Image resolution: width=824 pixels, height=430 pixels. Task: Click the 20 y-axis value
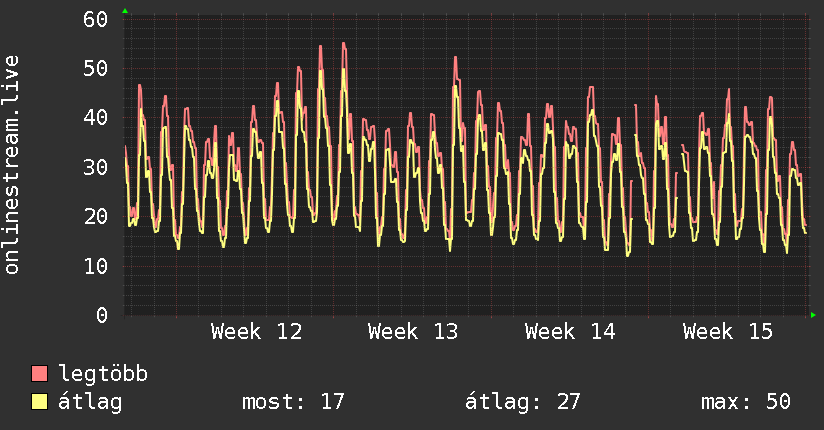click(95, 216)
